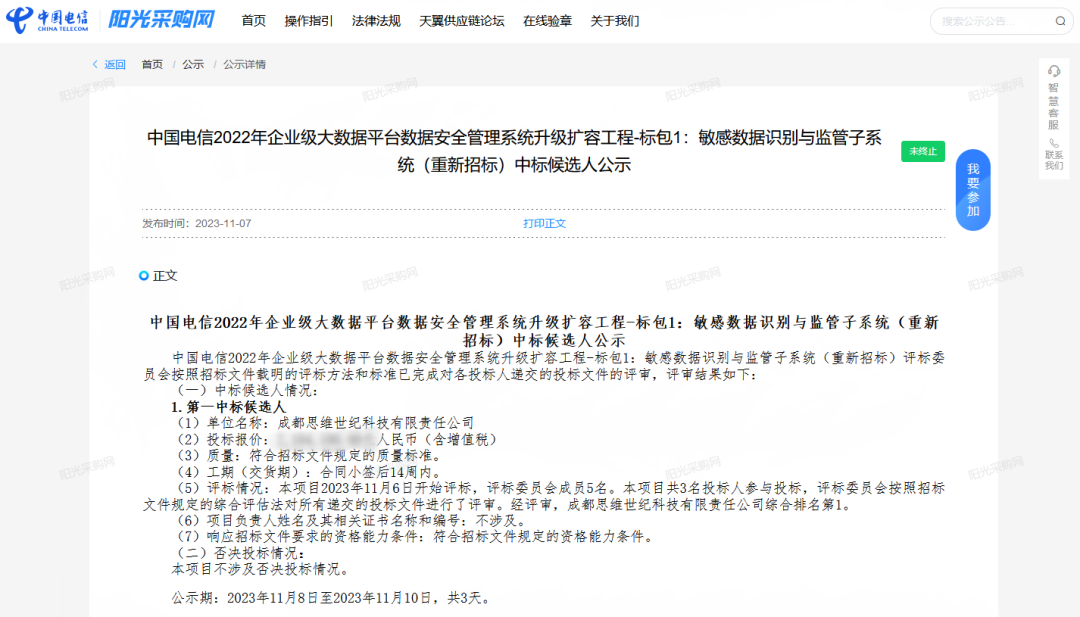This screenshot has height=617, width=1080.
Task: Go to 法律法规 in top navigation
Action: (x=376, y=21)
